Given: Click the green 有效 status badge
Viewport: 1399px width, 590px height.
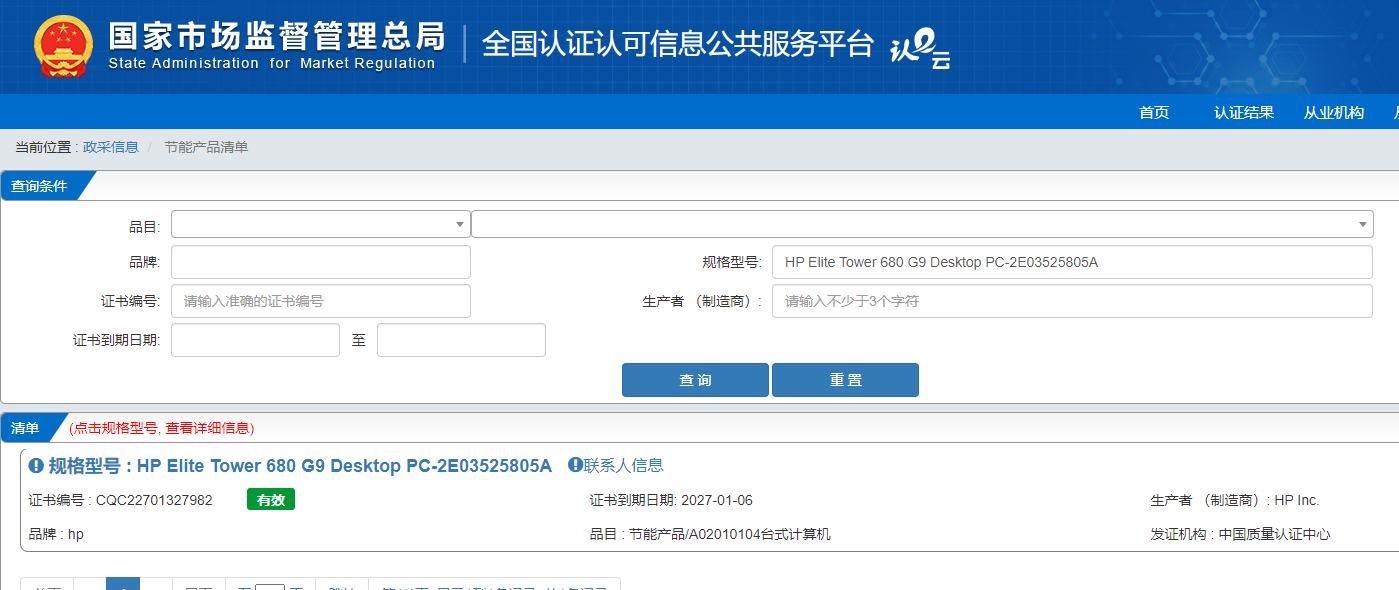Looking at the screenshot, I should coord(271,500).
